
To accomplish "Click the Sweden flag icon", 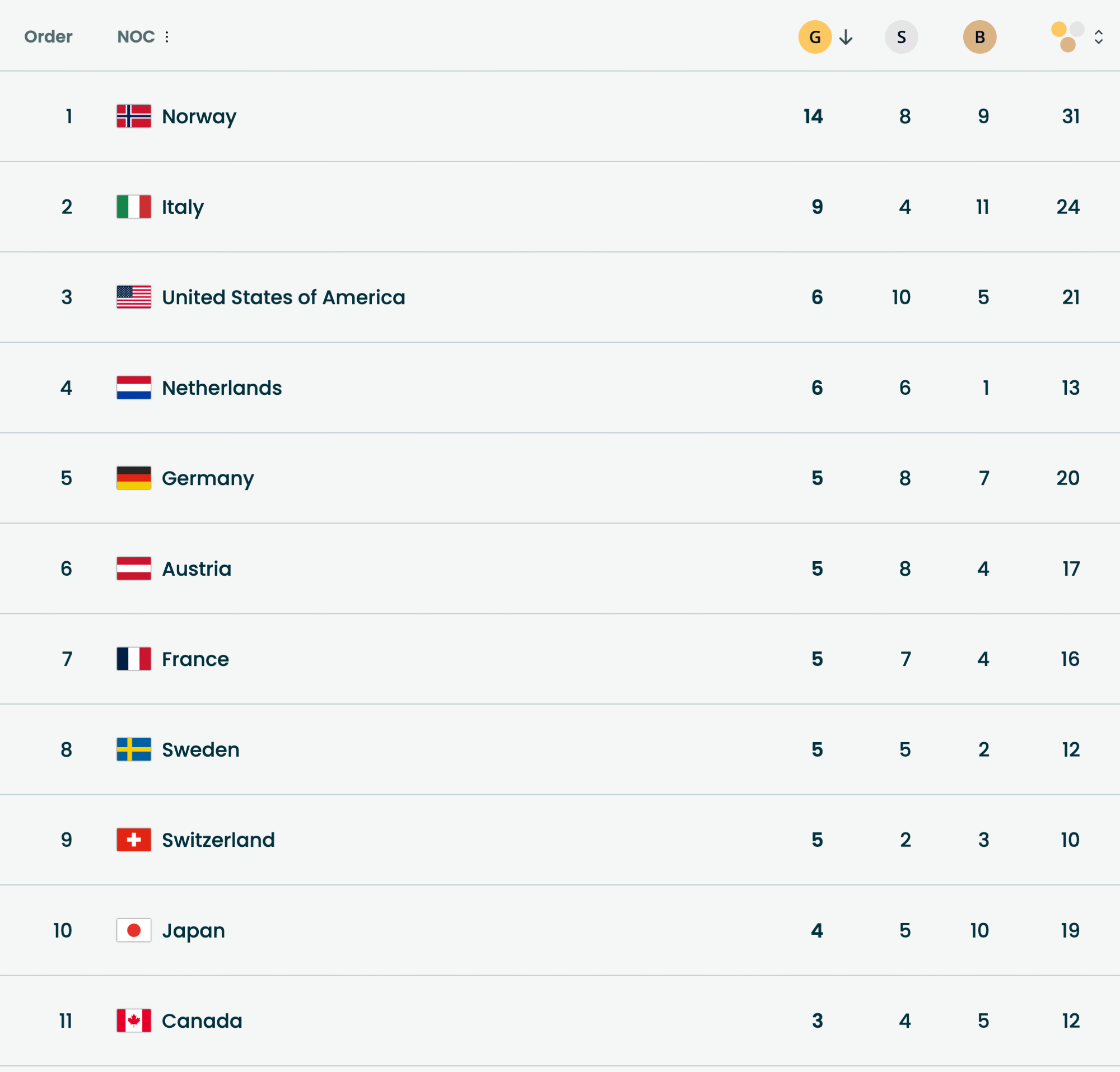I will (134, 750).
